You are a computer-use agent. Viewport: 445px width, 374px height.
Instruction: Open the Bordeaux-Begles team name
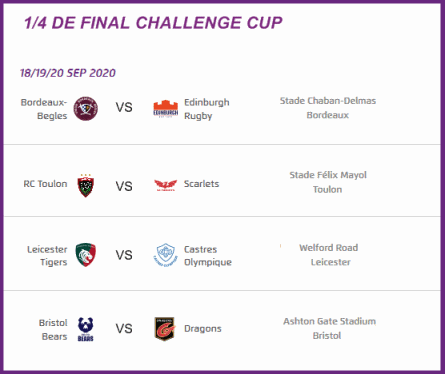point(44,109)
